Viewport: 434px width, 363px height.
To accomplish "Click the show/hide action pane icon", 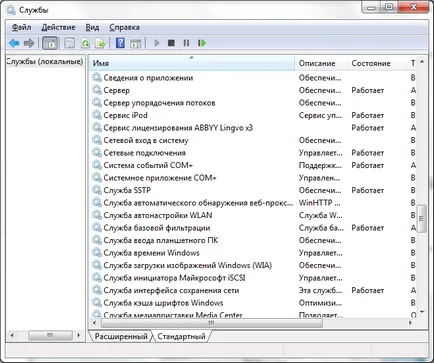I will tap(136, 43).
